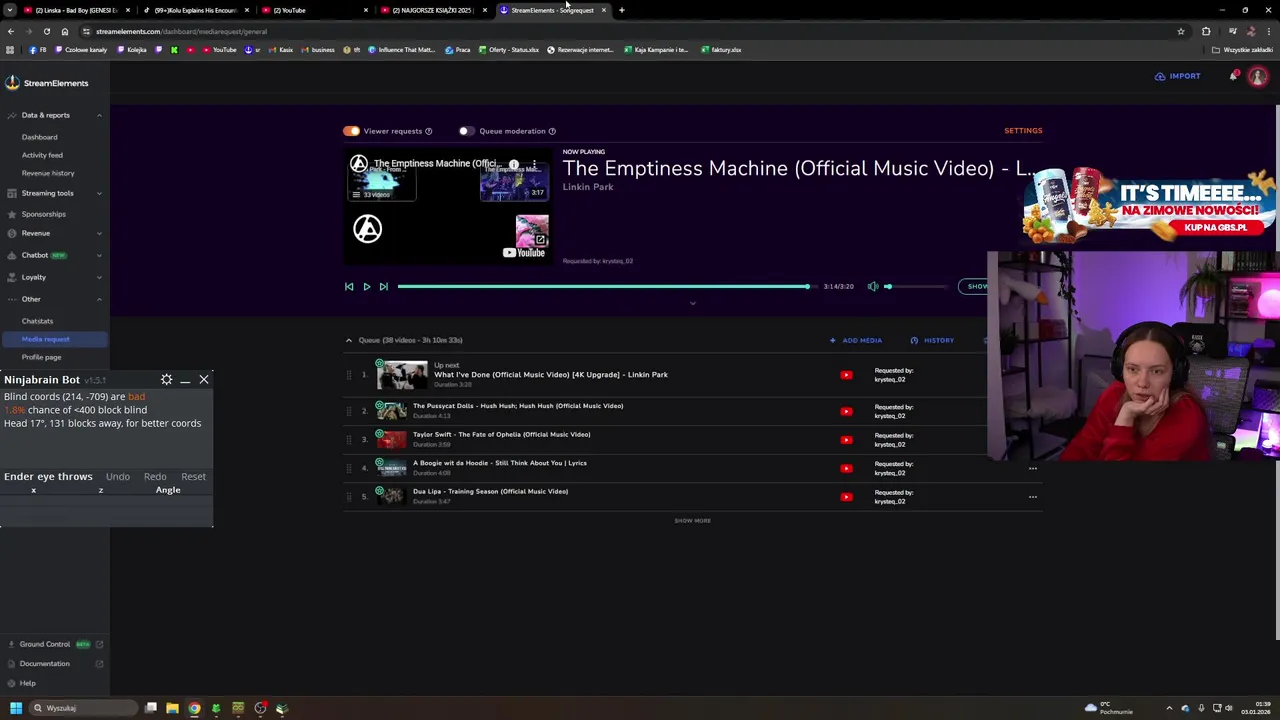Open the Queue moderation help icon
1280x720 pixels.
tap(552, 131)
